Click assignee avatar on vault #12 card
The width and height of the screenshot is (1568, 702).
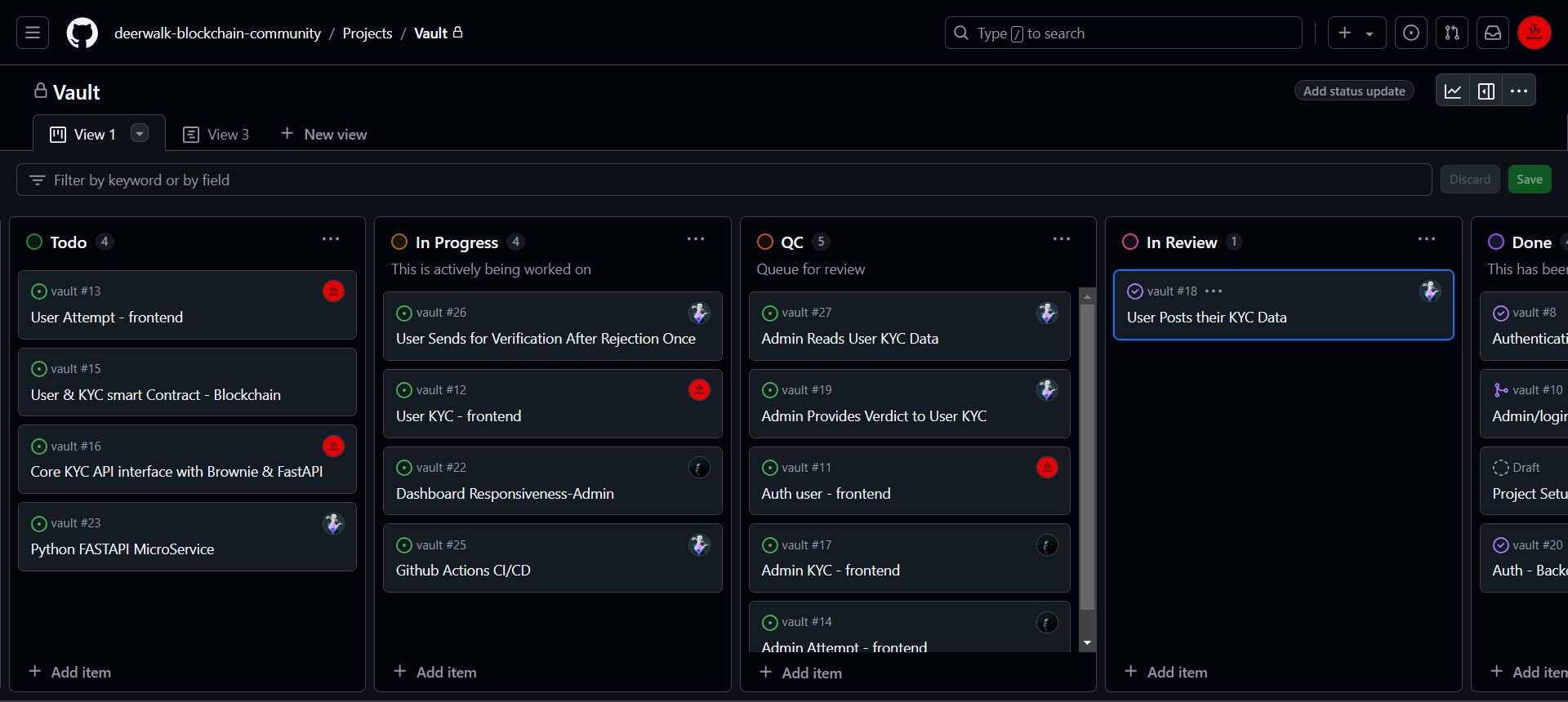coord(699,390)
